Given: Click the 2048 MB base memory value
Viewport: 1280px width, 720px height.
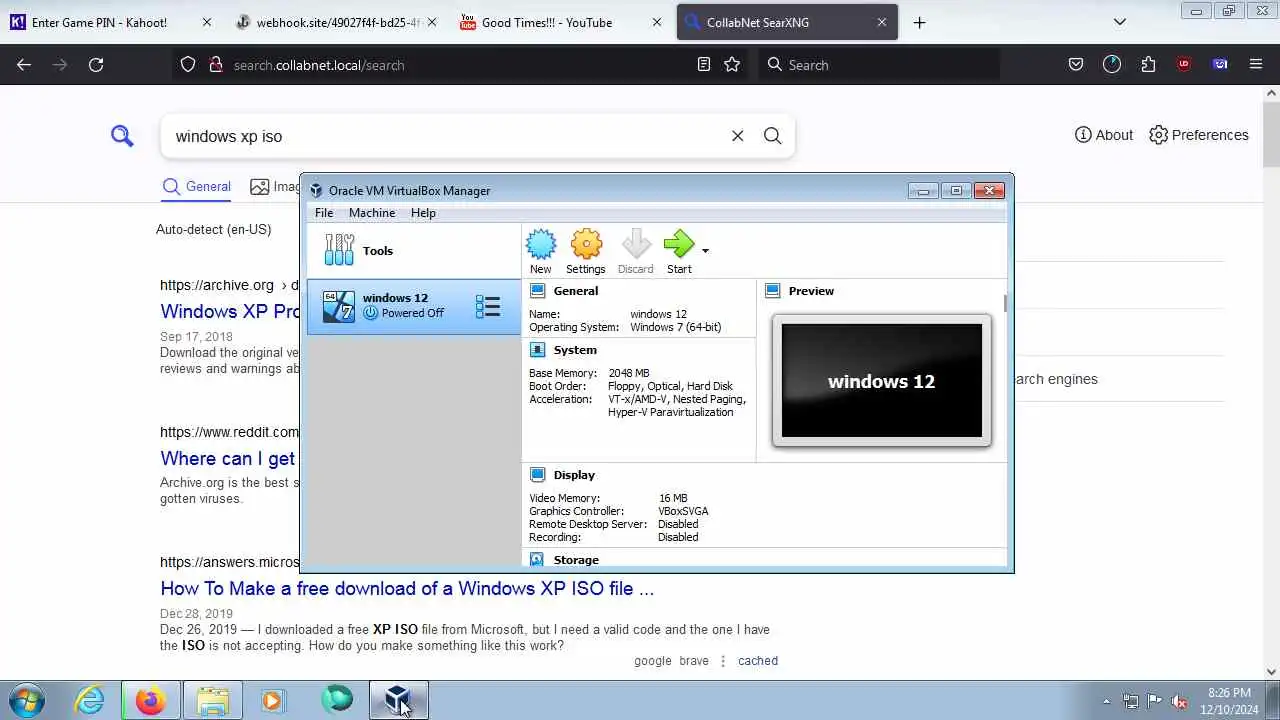Looking at the screenshot, I should [x=628, y=373].
